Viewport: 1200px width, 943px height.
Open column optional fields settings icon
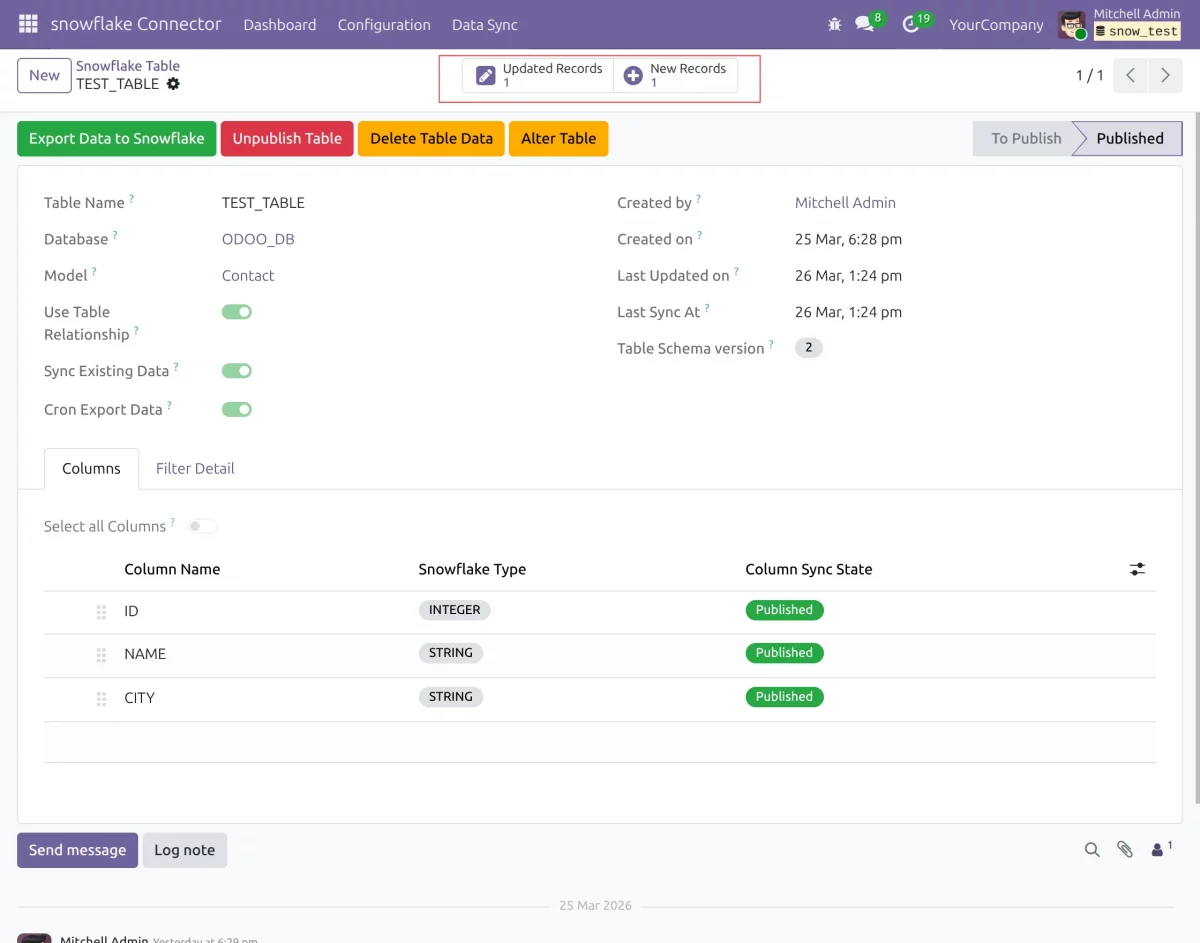point(1137,569)
